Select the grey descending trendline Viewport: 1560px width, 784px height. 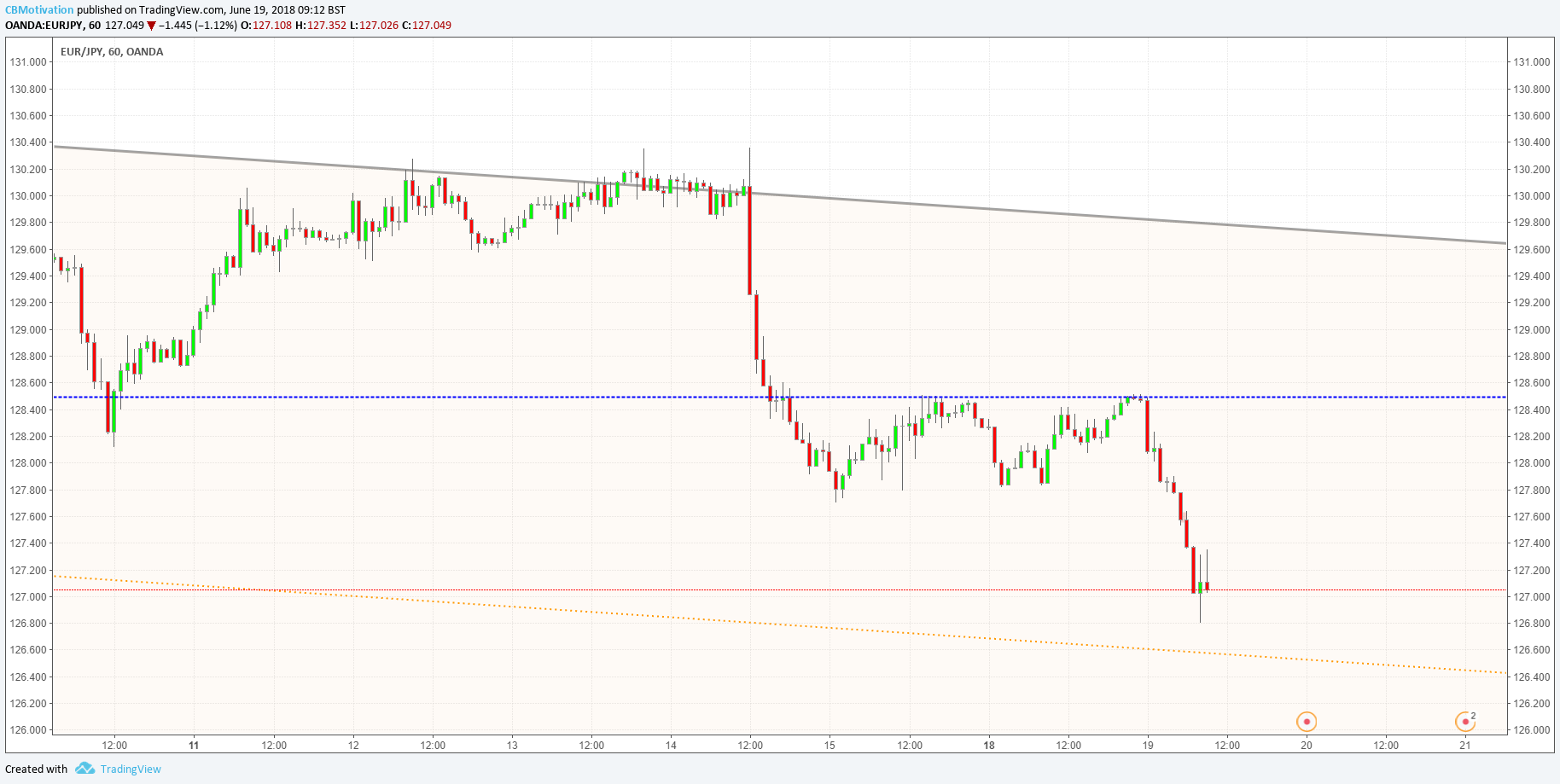tap(780, 195)
